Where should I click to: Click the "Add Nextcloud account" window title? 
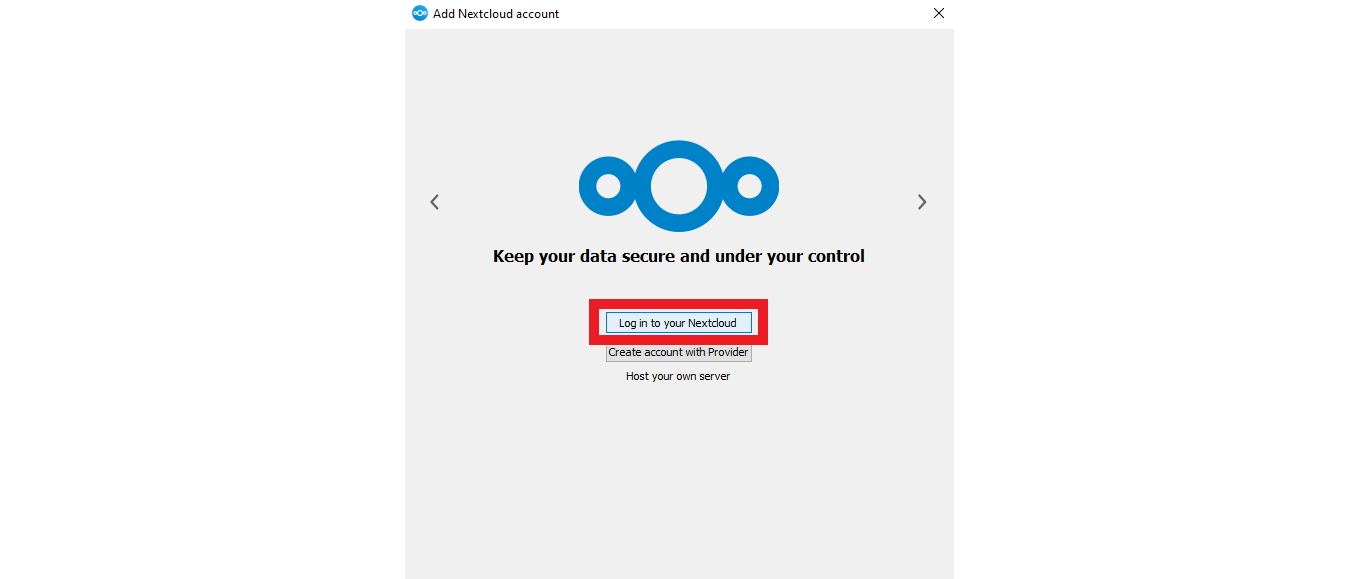click(496, 14)
